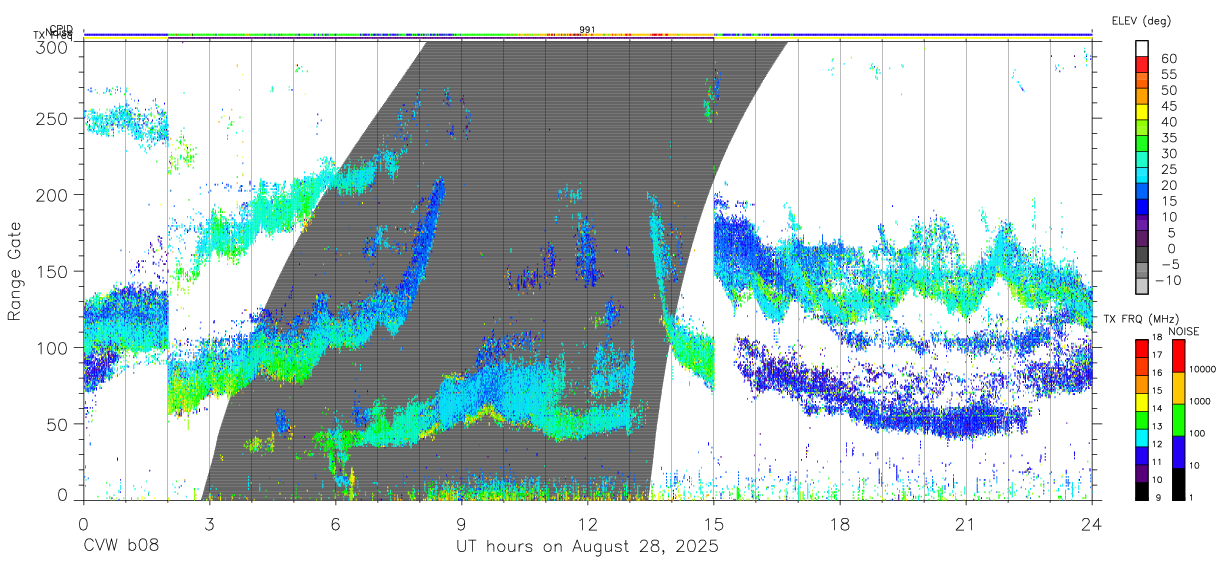Select the cyan swatch in TX FRQ bar
Screen dimensions: 1228x567
[x=1142, y=436]
